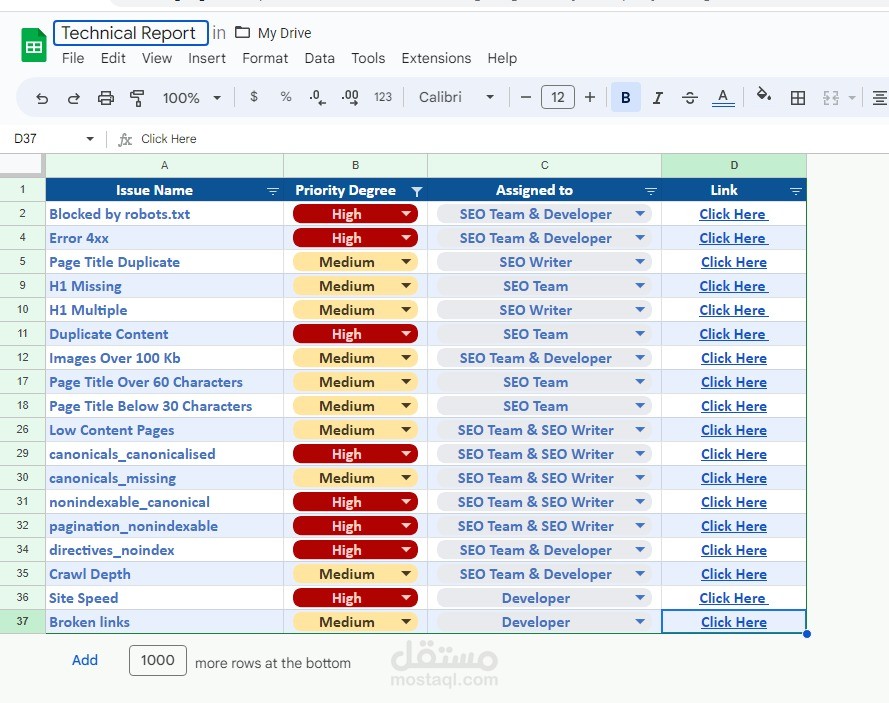
Task: Click the Undo arrow icon
Action: [42, 98]
